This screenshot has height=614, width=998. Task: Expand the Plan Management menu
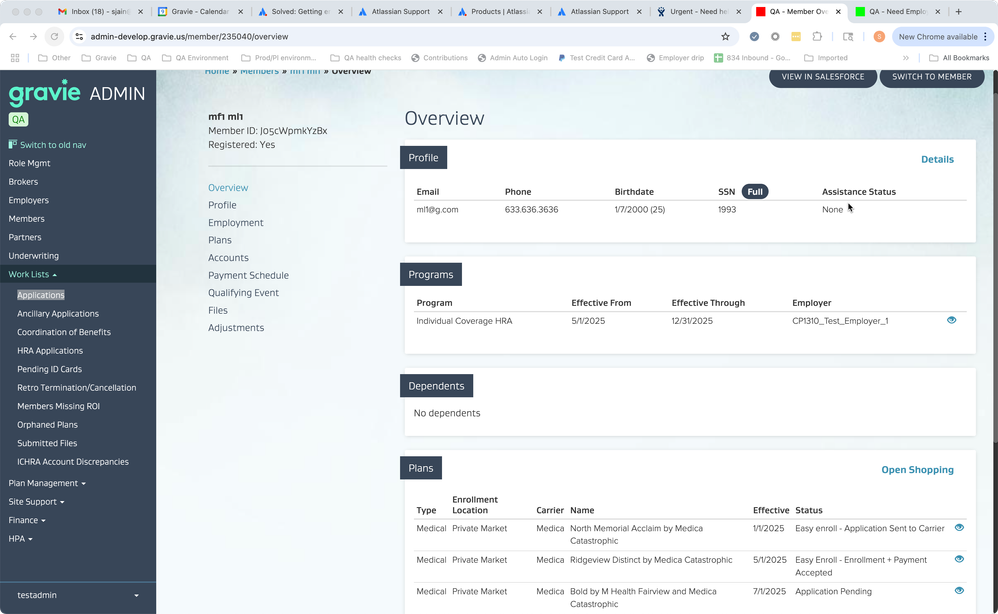click(46, 484)
